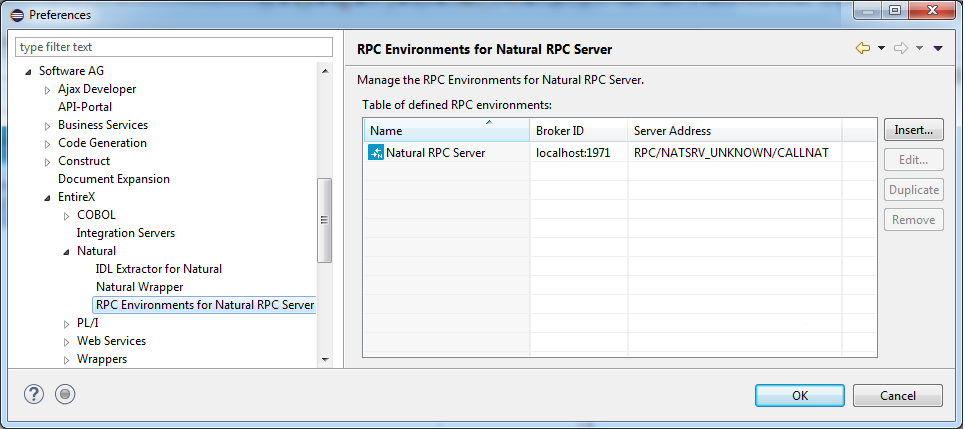
Task: Select IDL Extractor for Natural
Action: coord(159,269)
